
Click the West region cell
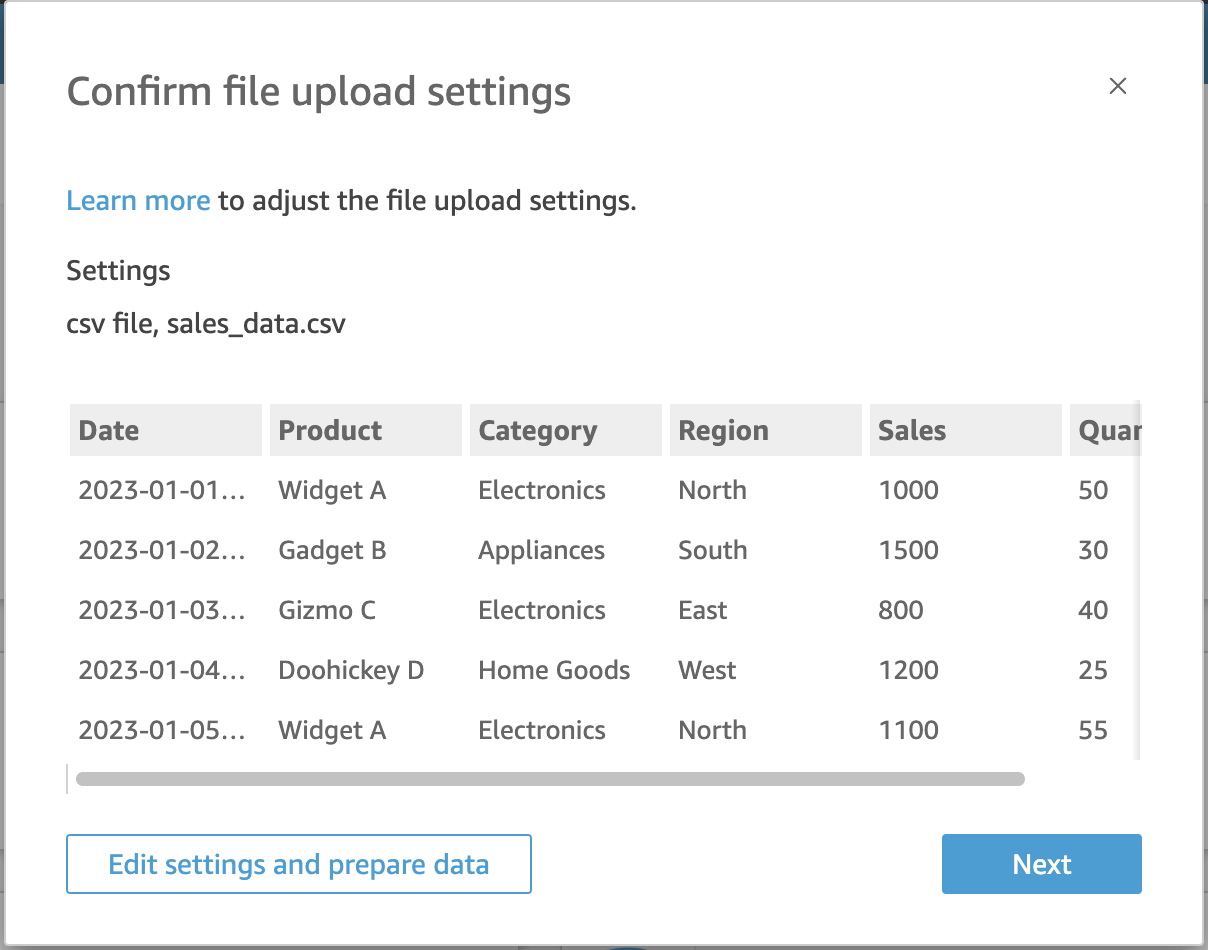pyautogui.click(x=707, y=670)
